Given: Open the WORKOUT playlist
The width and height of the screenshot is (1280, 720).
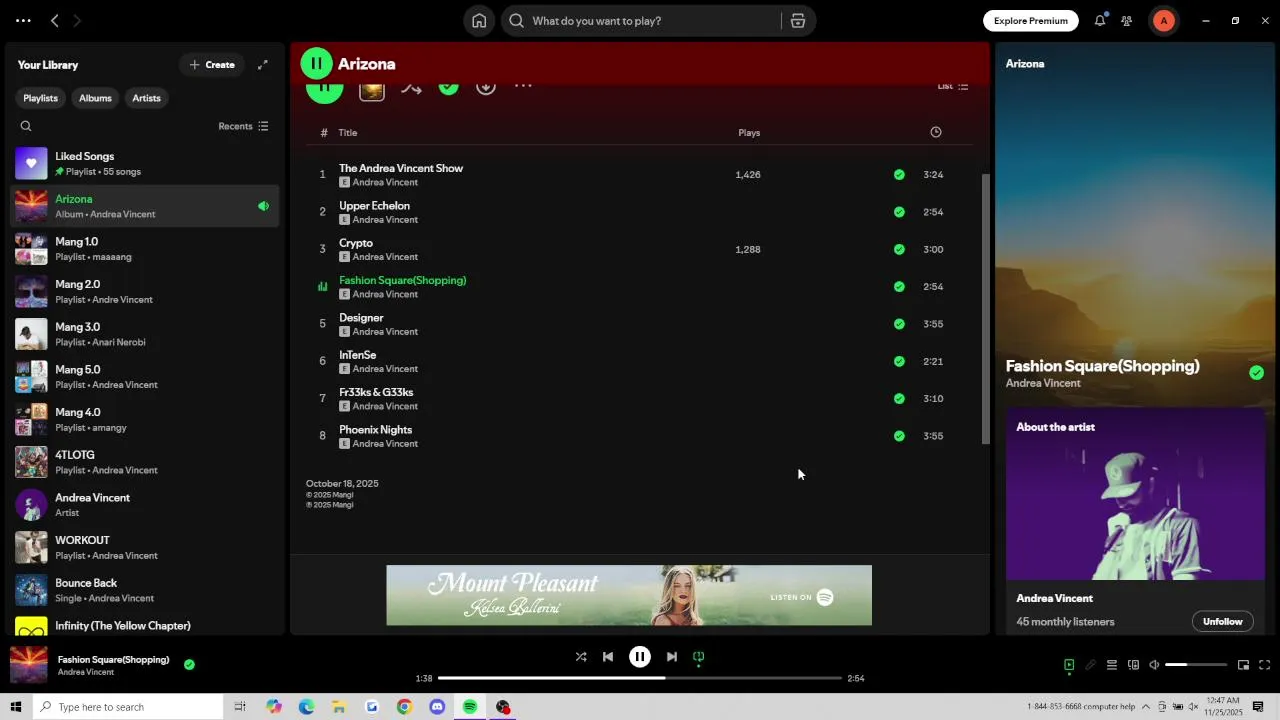Looking at the screenshot, I should click(x=145, y=548).
